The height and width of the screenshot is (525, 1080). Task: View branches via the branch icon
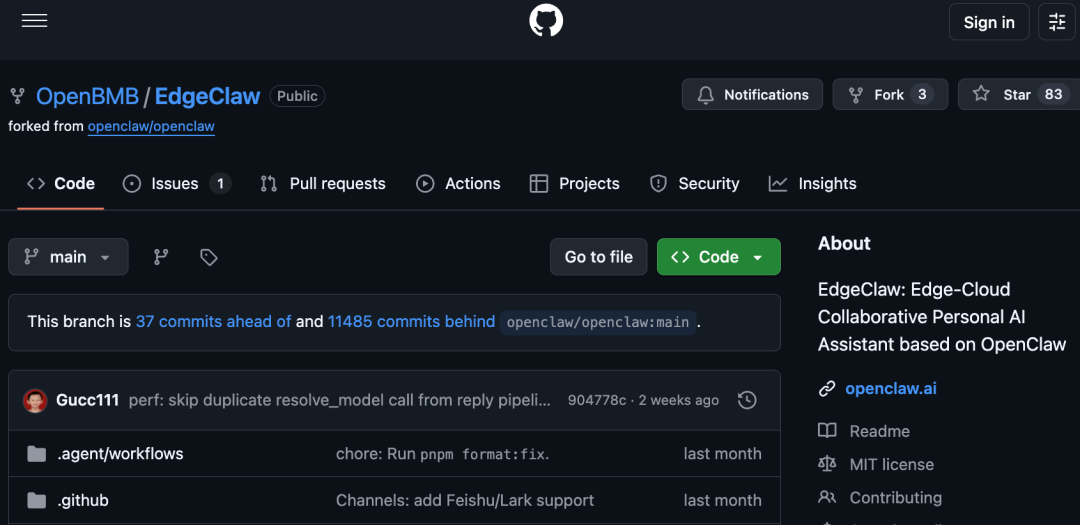[161, 257]
